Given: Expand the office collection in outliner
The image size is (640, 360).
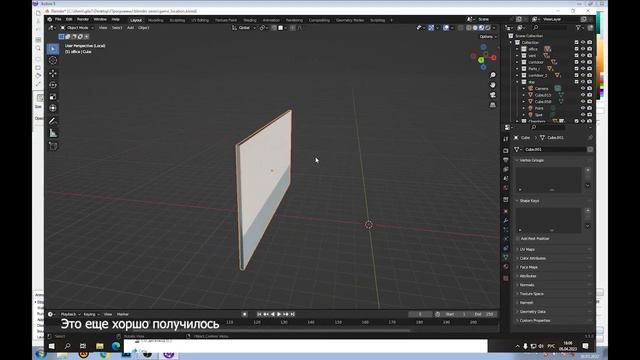Looking at the screenshot, I should pyautogui.click(x=517, y=49).
